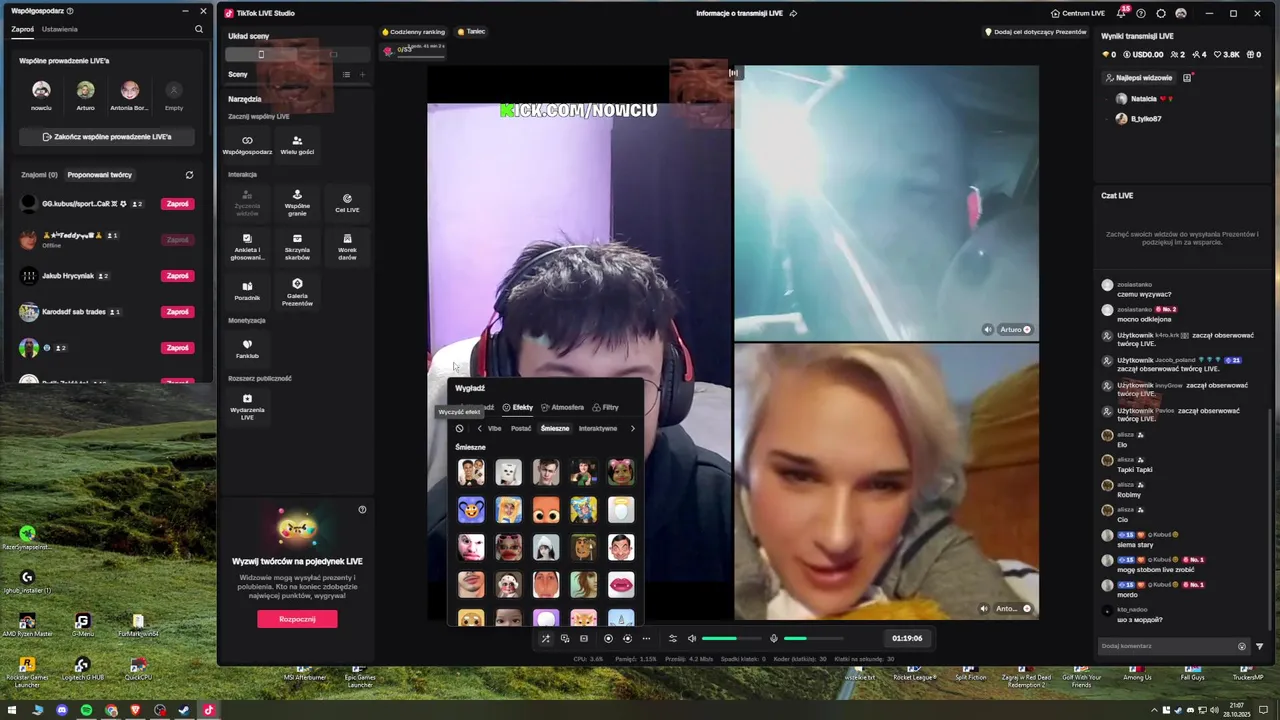Open Skrzynia skarbów tool
This screenshot has width=1280, height=720.
[297, 247]
